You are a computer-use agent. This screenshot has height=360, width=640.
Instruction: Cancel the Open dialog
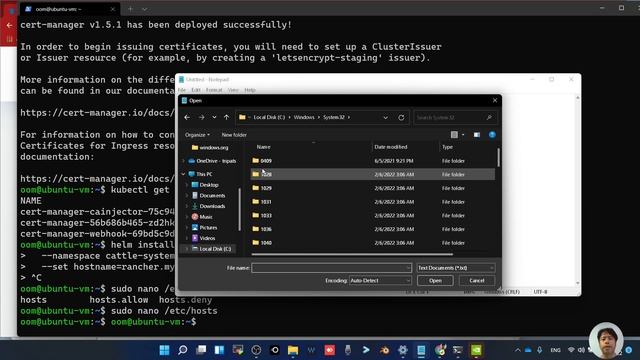tap(477, 280)
